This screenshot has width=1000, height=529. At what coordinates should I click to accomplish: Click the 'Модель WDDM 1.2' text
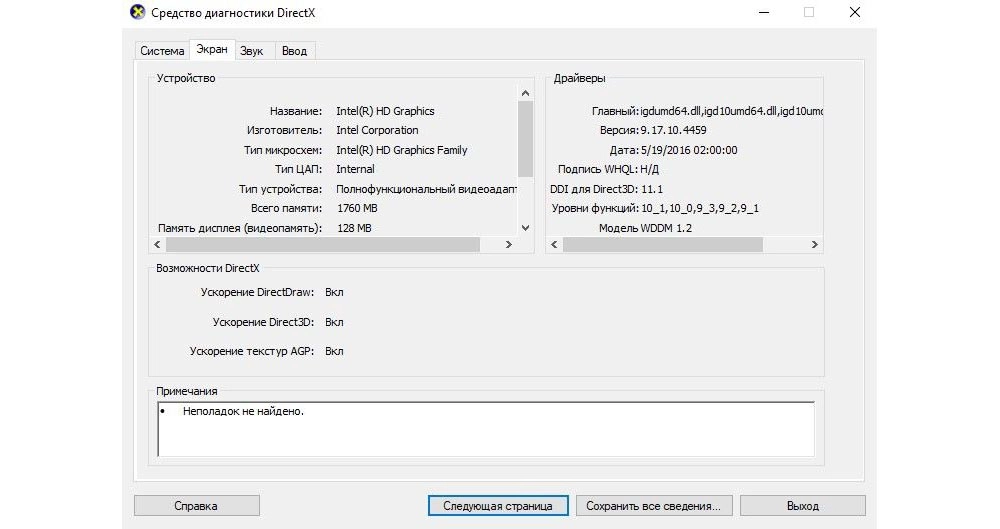(x=645, y=228)
